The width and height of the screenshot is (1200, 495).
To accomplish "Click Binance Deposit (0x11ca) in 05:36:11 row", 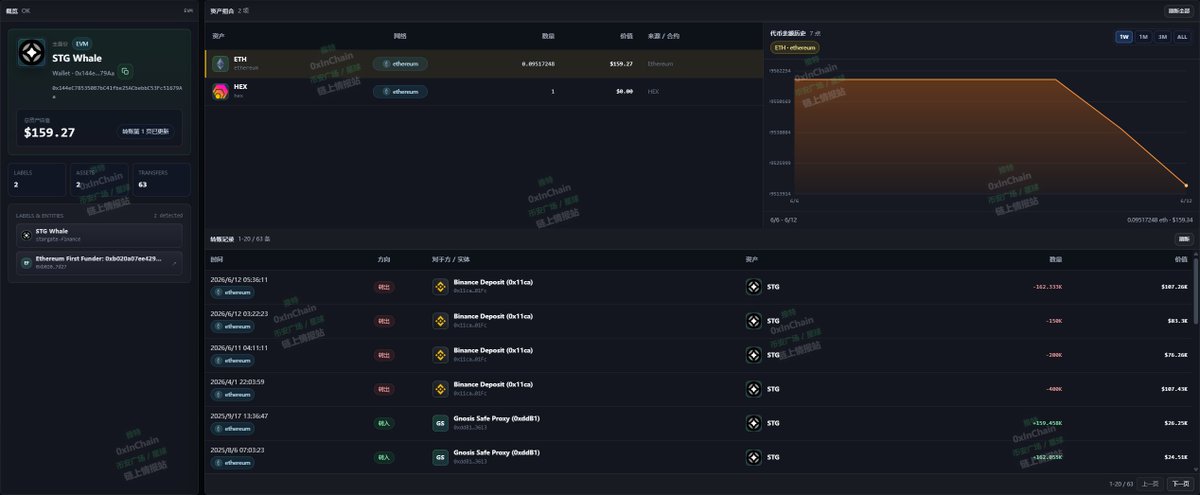I will pos(493,282).
